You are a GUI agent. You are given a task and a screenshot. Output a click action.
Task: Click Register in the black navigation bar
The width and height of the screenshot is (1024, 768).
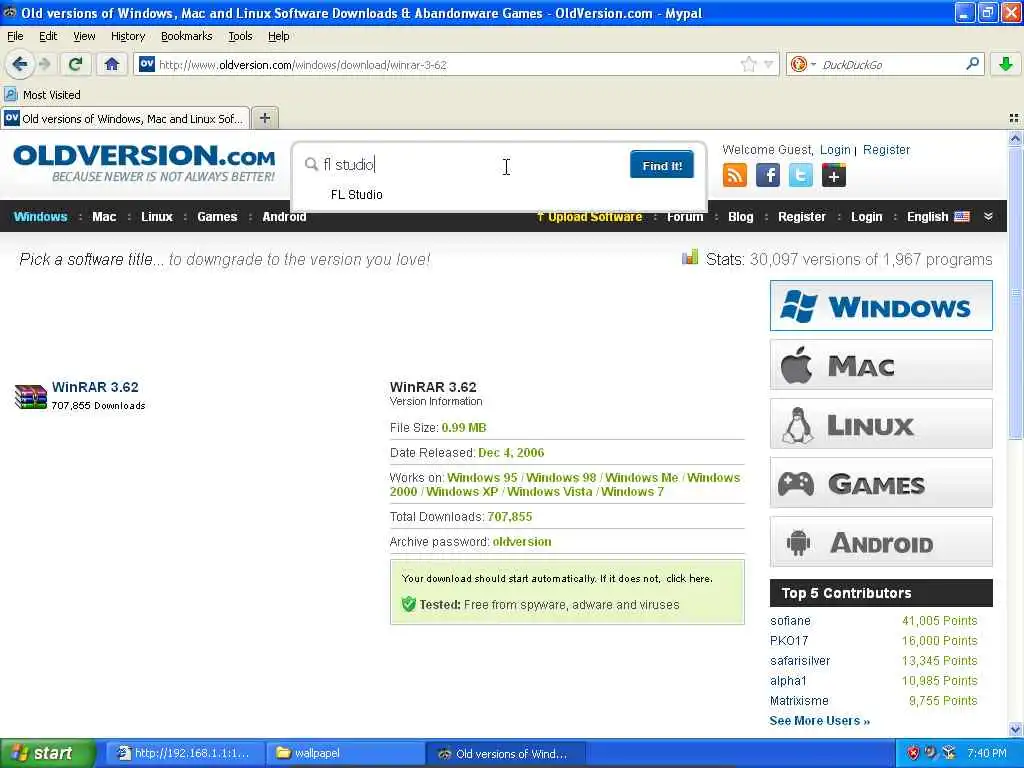801,217
